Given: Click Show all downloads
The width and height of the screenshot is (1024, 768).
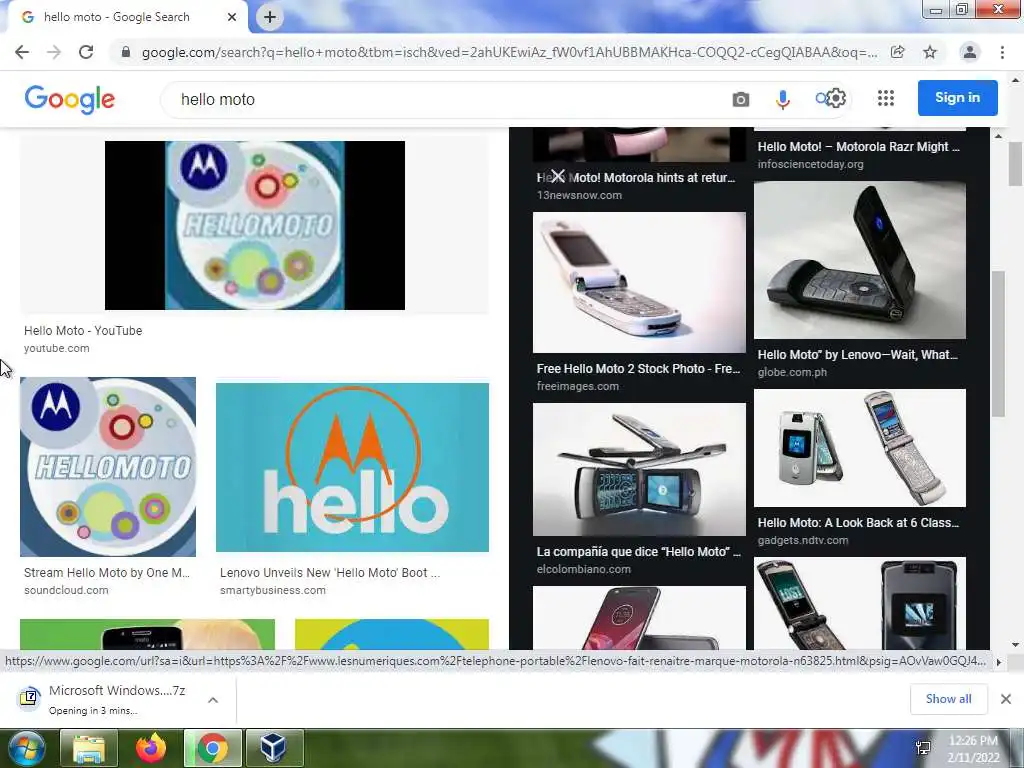Looking at the screenshot, I should click(x=948, y=699).
